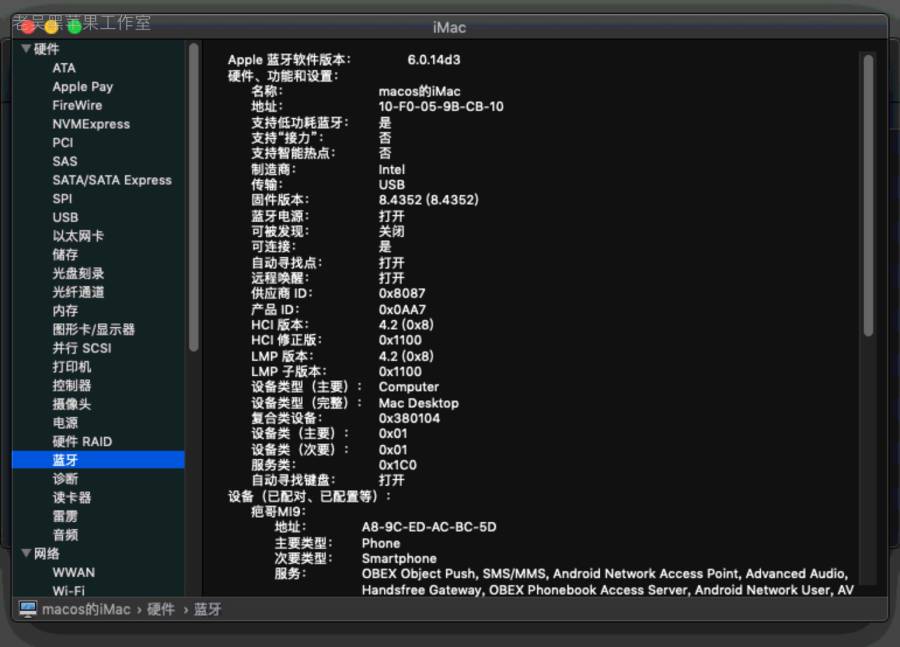
Task: Select 音频 in the sidebar
Action: coord(65,535)
